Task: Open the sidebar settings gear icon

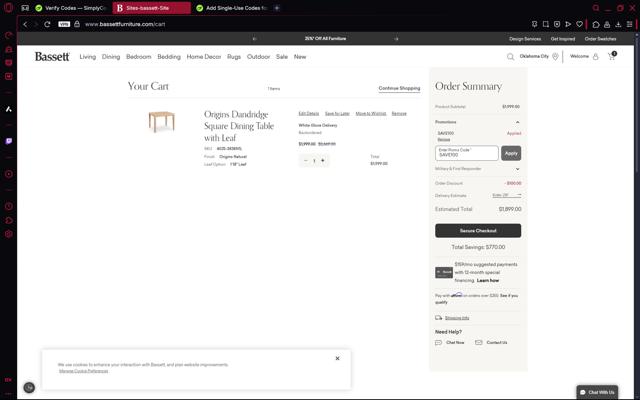Action: click(x=9, y=234)
